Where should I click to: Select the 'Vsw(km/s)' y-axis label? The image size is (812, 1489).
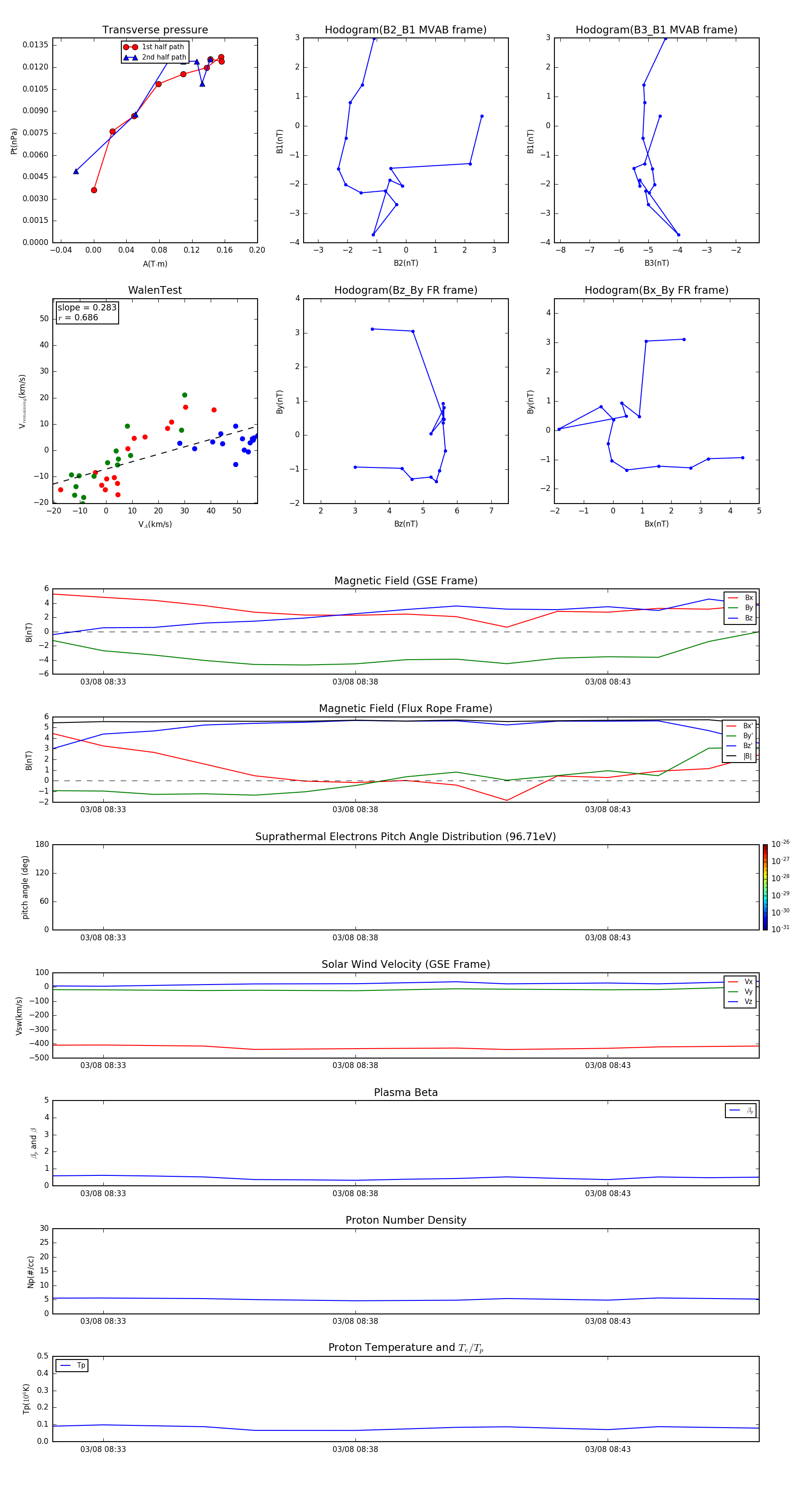click(x=19, y=1015)
